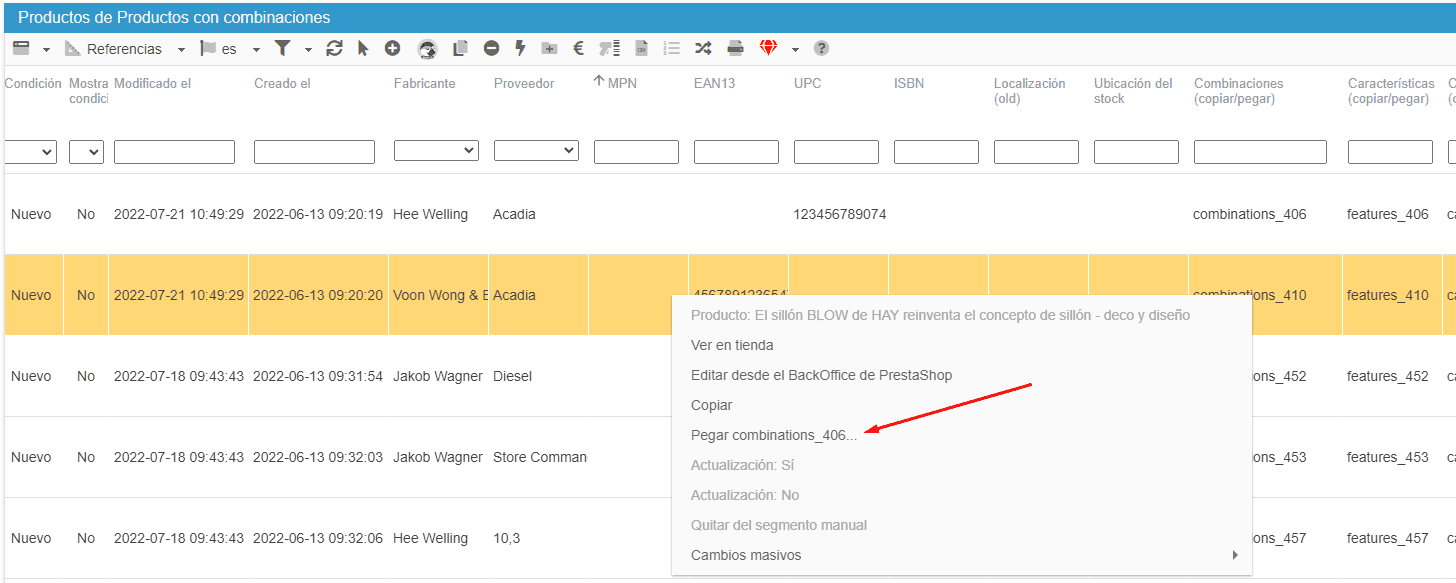Viewport: 1456px width, 583px height.
Task: Click the minus icon to delete product
Action: pos(491,48)
